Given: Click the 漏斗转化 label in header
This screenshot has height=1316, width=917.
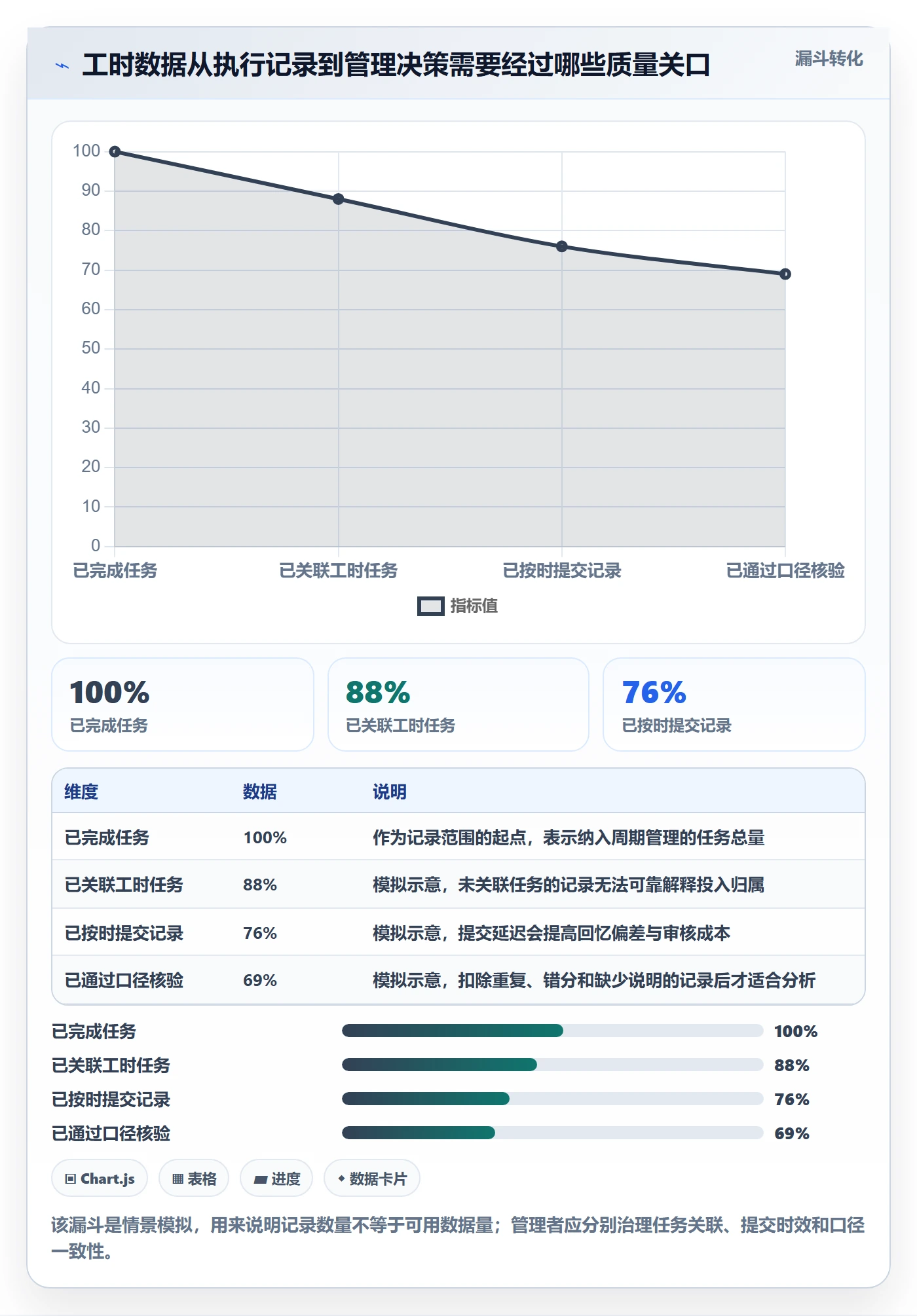Looking at the screenshot, I should click(829, 59).
